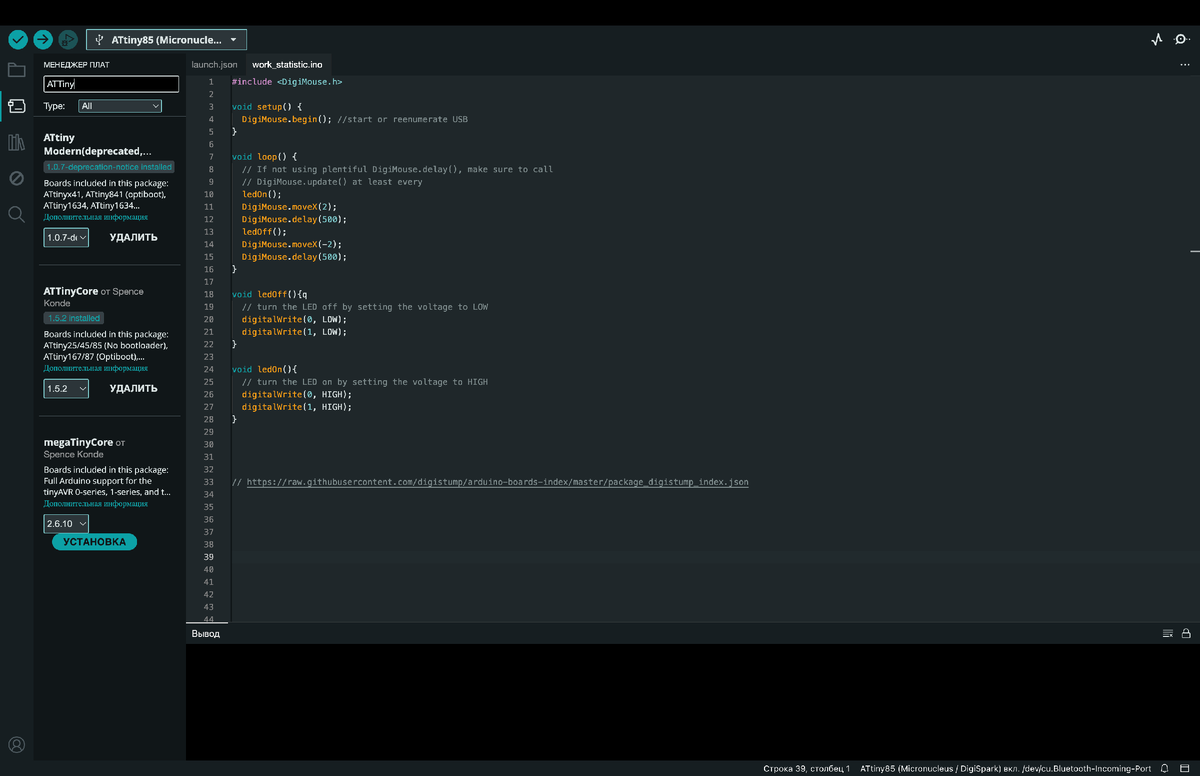Open ATtiny Modern Дополнительная информация link
This screenshot has height=776, width=1200.
(x=96, y=216)
